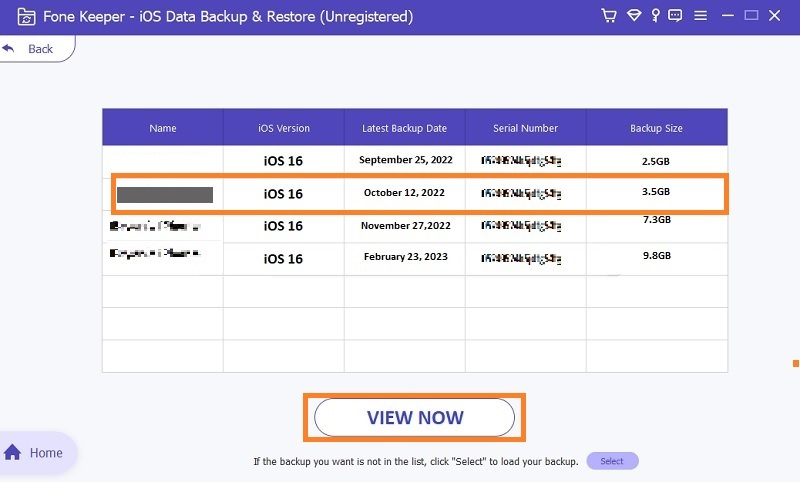Go back using the Back arrow
This screenshot has height=482, width=800.
[x=30, y=49]
